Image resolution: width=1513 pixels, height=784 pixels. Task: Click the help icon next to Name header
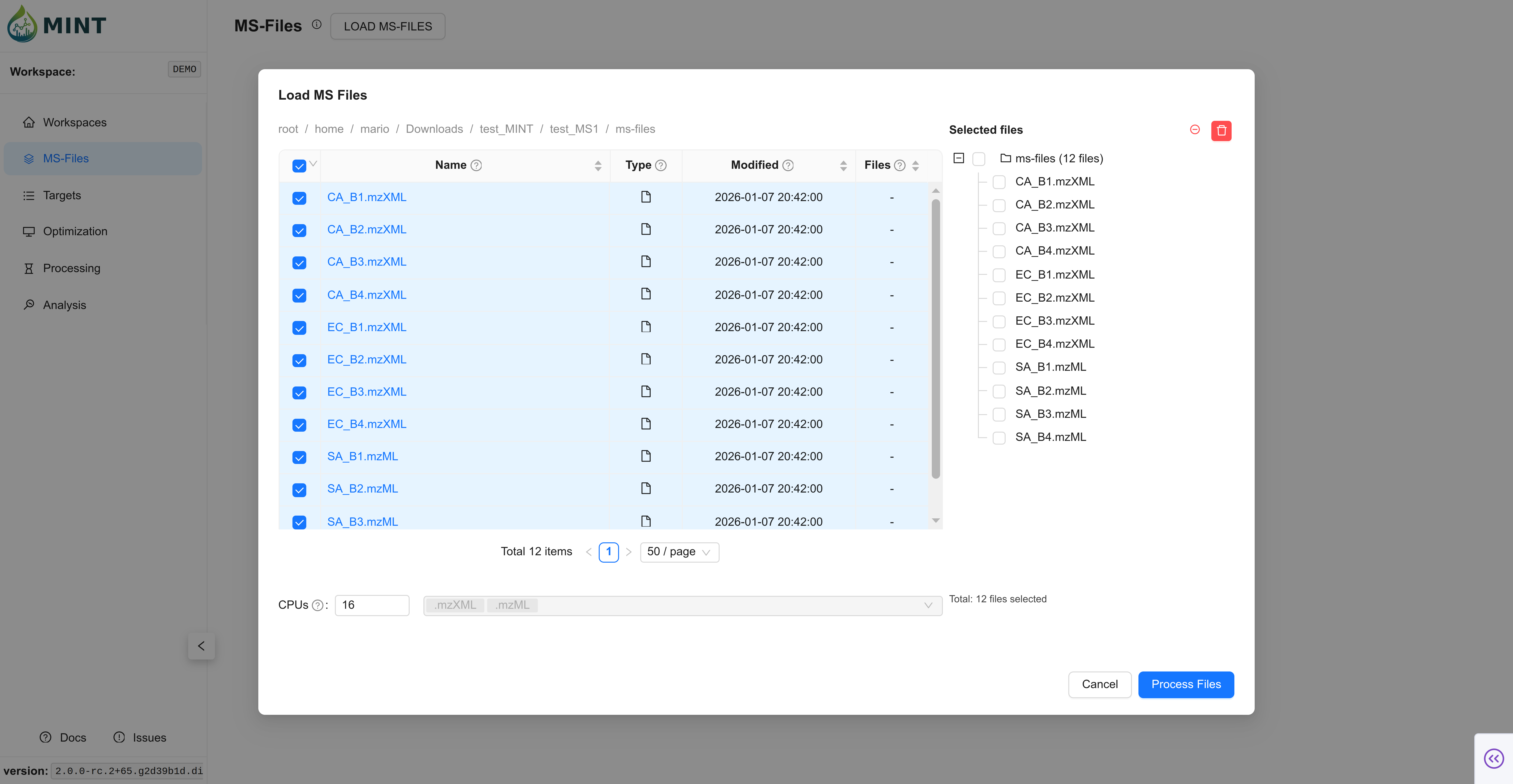click(476, 166)
